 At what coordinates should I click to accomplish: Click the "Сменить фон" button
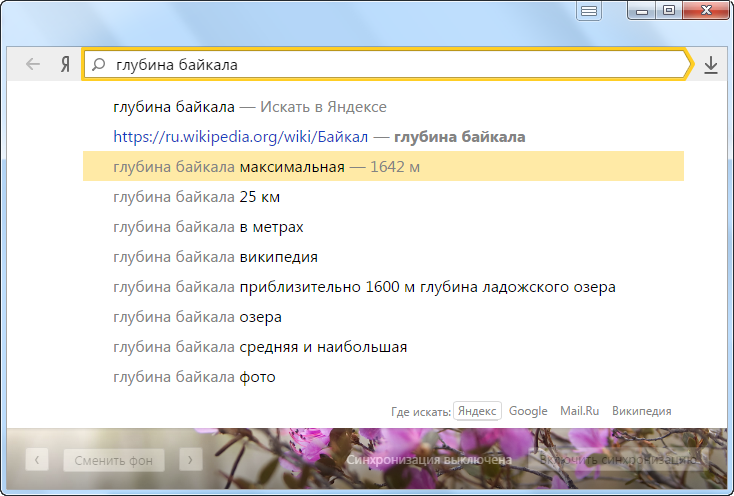(x=114, y=460)
